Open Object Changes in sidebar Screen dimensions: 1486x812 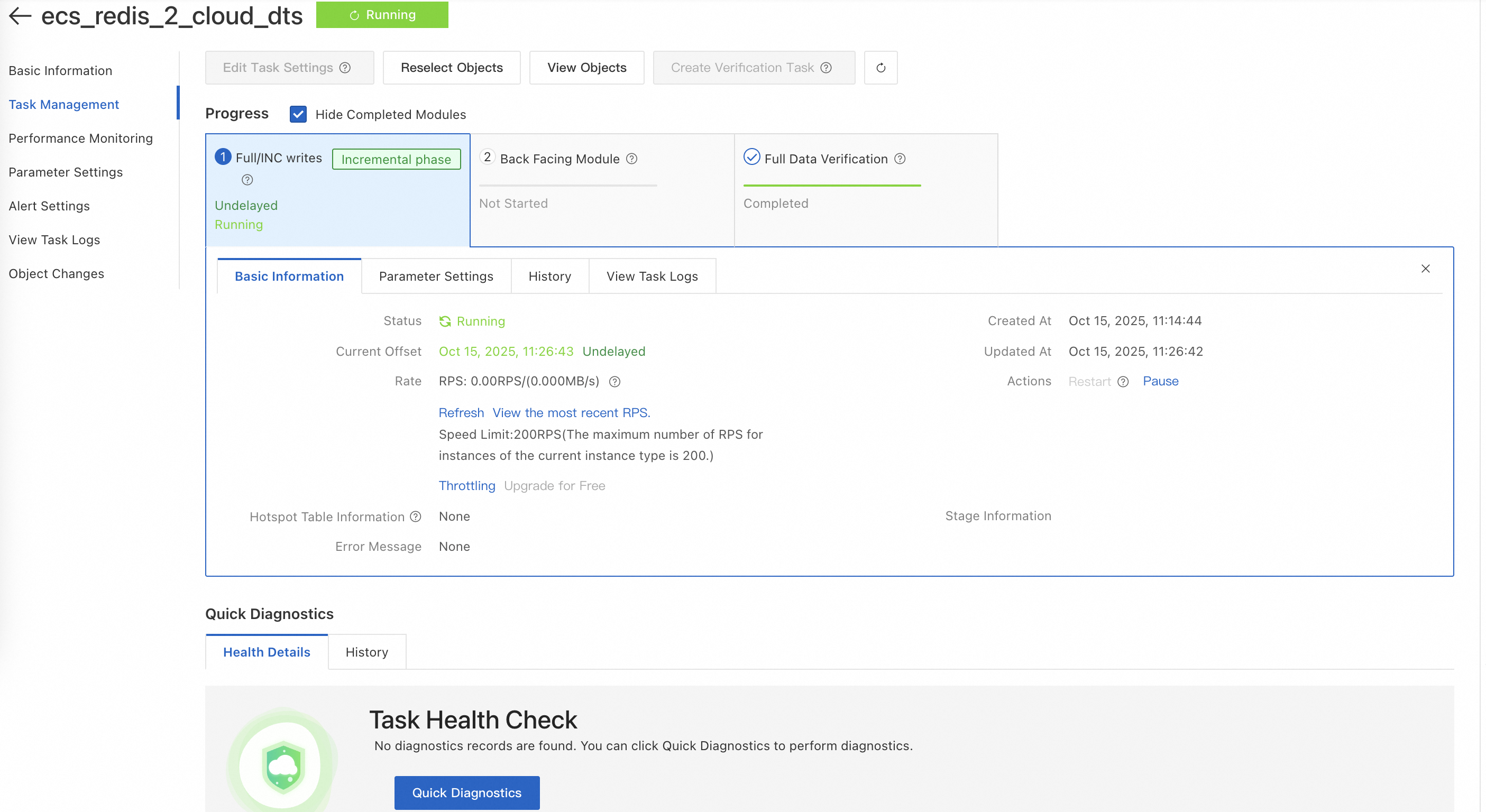(57, 274)
